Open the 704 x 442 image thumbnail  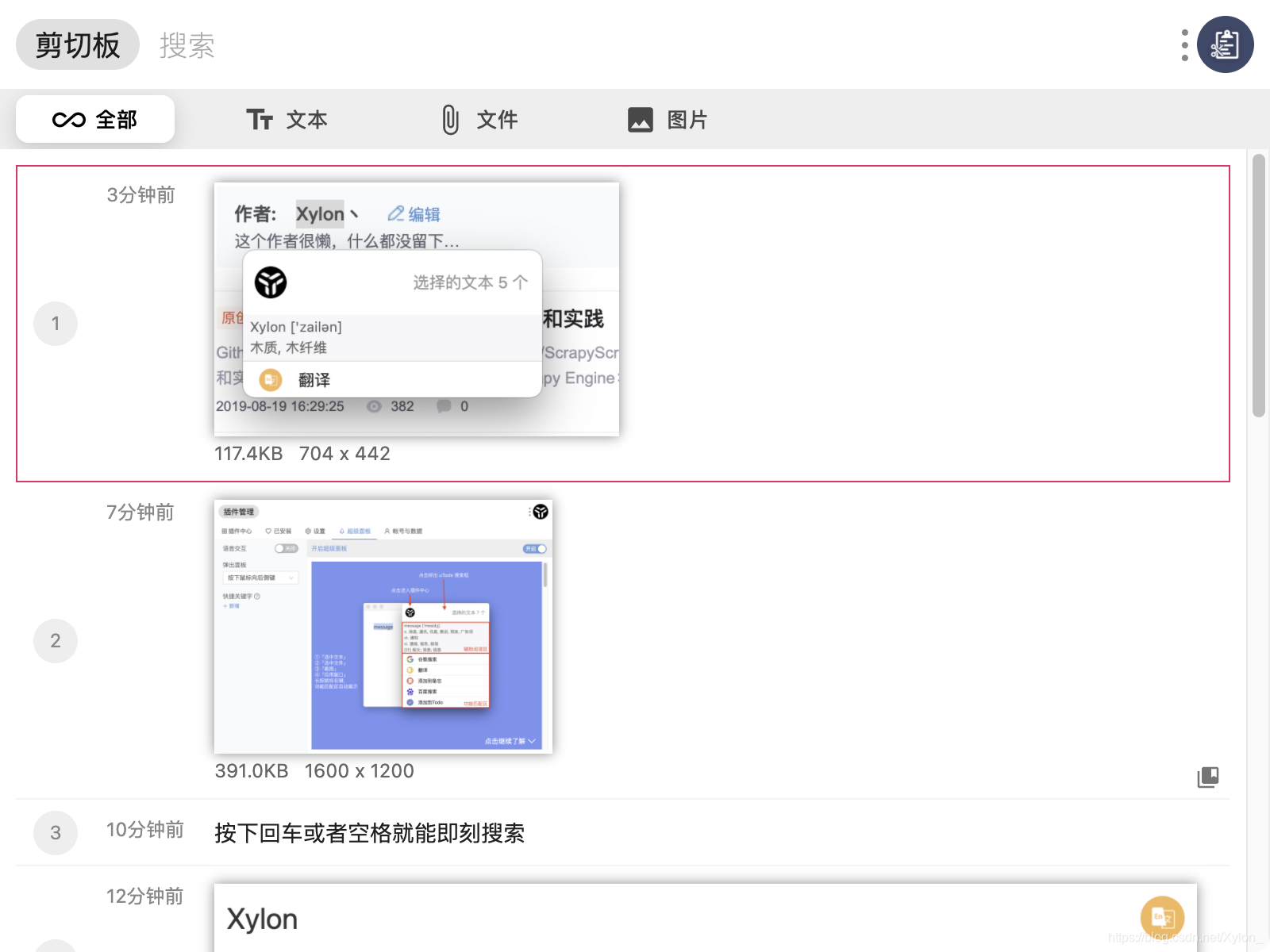click(x=417, y=309)
